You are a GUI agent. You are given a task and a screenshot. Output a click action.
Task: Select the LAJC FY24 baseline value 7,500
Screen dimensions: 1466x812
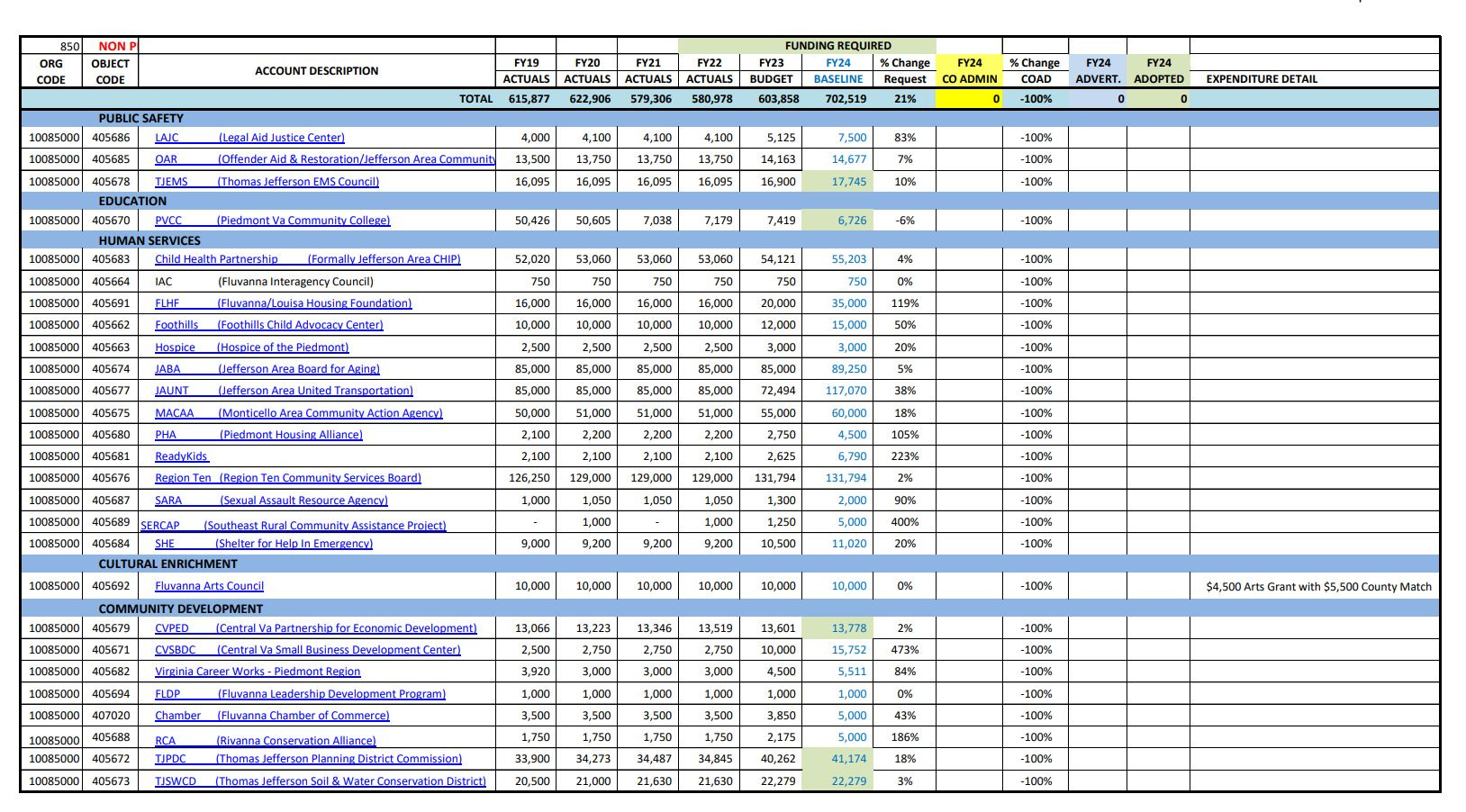pos(852,138)
